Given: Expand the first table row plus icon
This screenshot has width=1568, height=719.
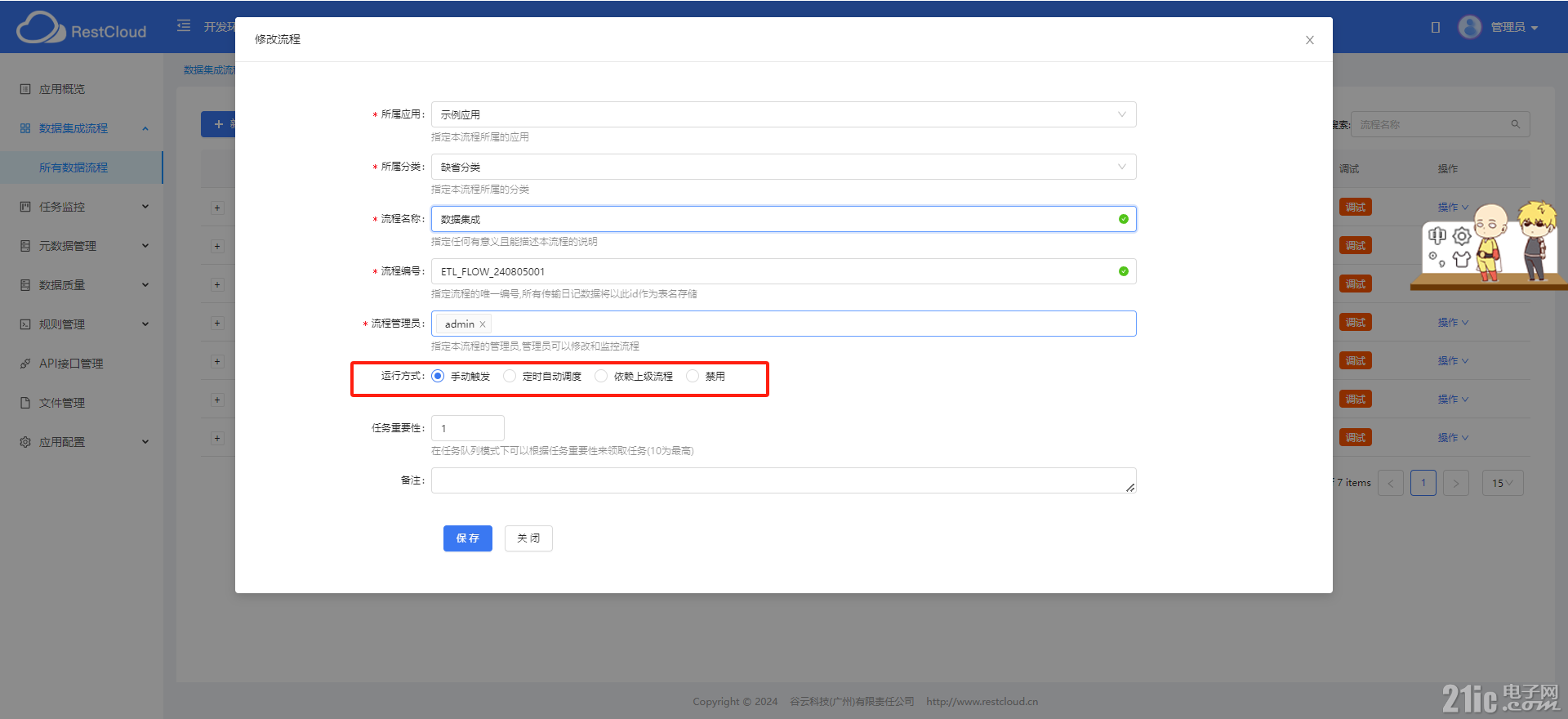Looking at the screenshot, I should tap(217, 208).
